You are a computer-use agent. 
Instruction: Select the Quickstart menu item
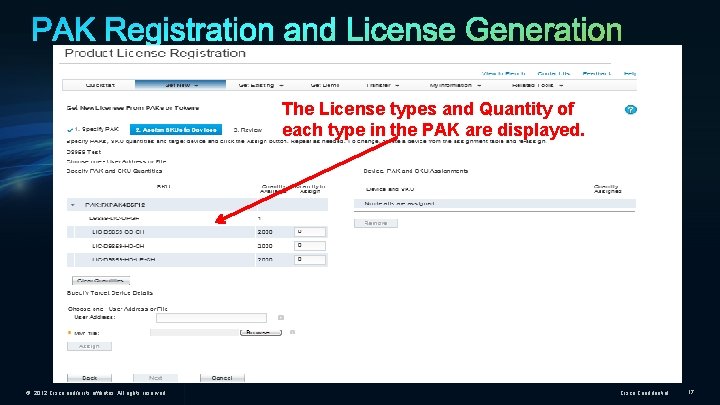pos(100,85)
